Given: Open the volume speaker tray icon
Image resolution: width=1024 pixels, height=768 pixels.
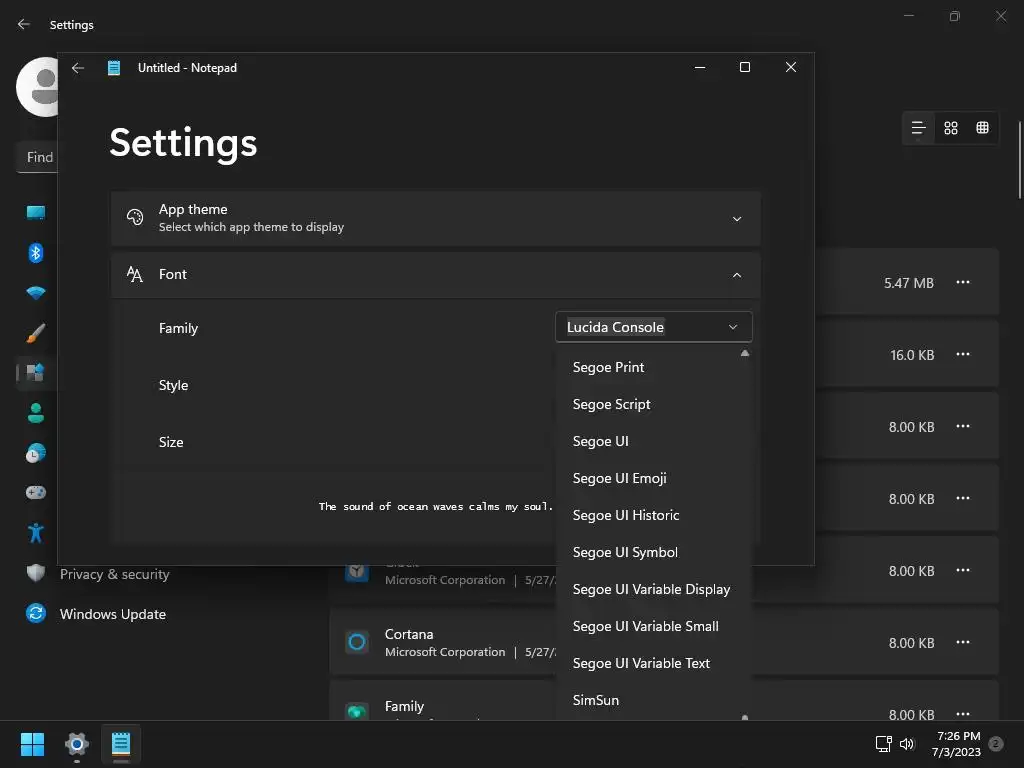Looking at the screenshot, I should point(906,744).
